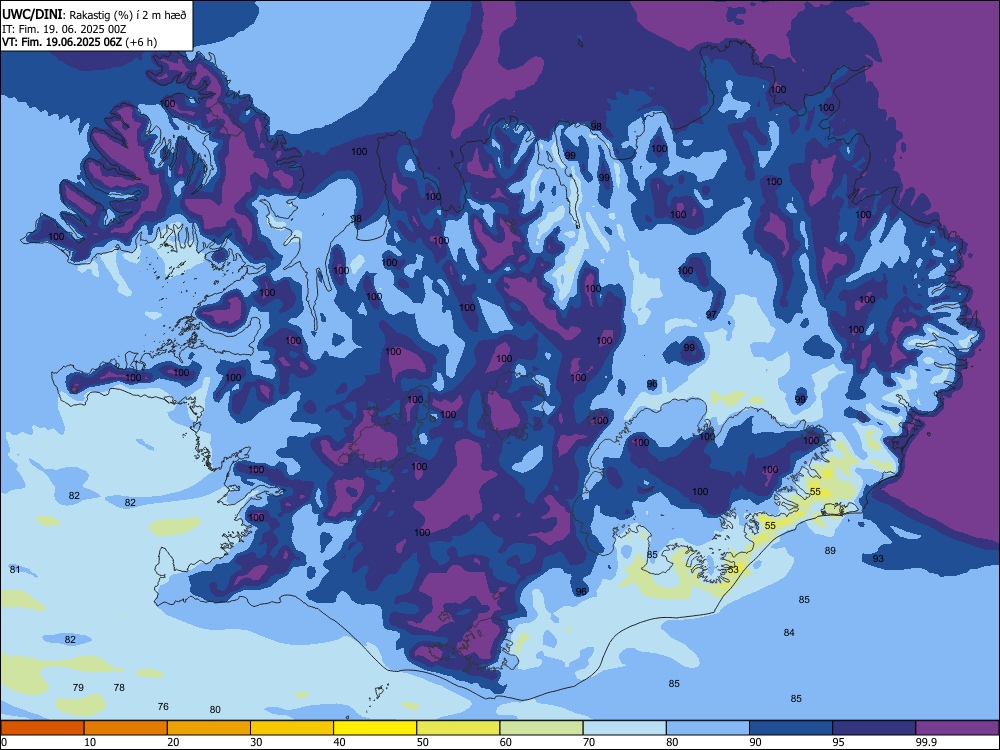Click the legend tick label '40'

[339, 742]
